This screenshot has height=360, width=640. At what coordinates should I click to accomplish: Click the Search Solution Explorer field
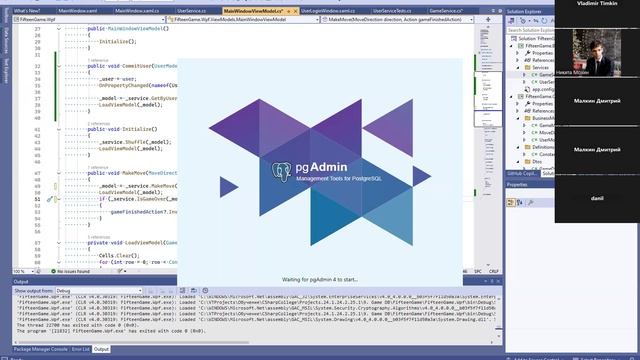pyautogui.click(x=531, y=30)
